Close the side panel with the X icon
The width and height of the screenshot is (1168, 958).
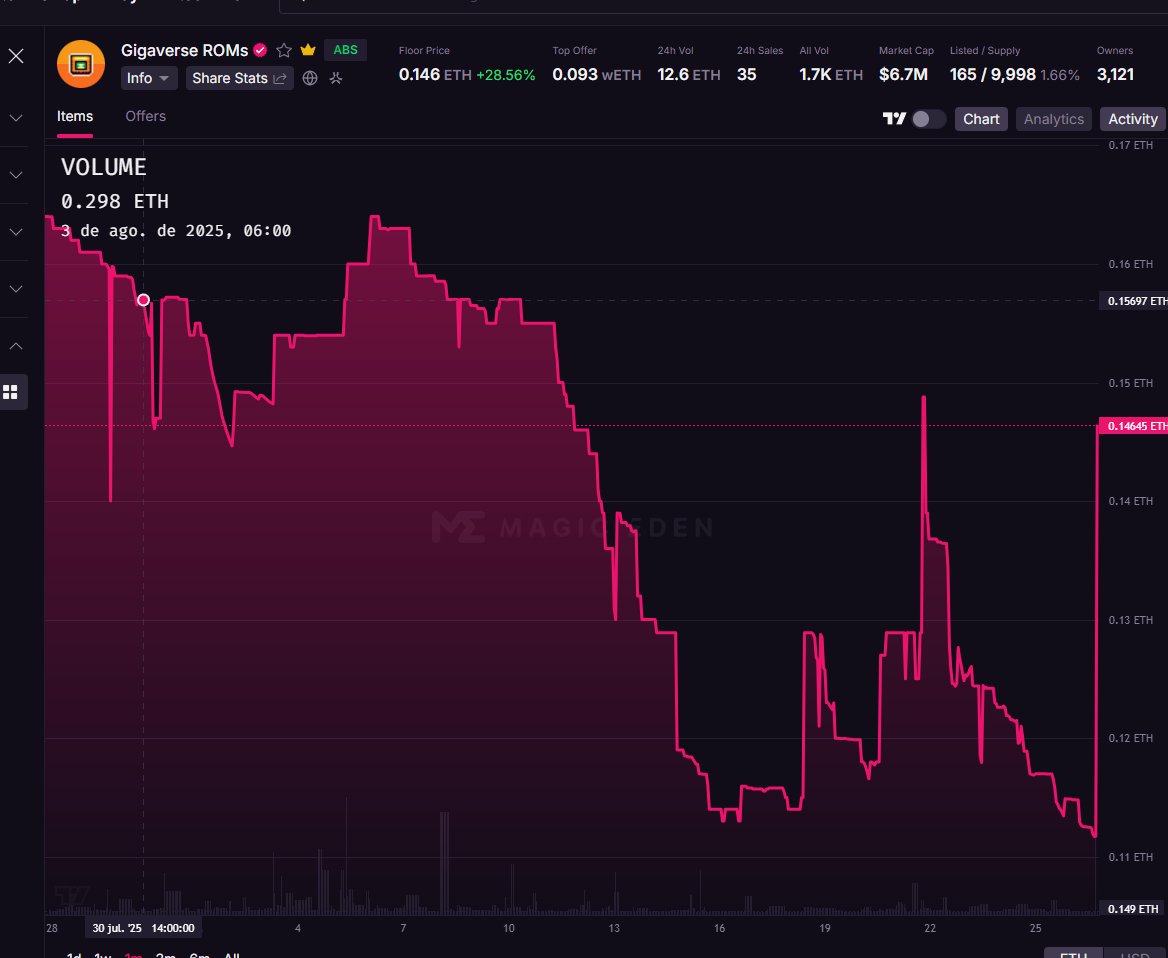coord(16,56)
